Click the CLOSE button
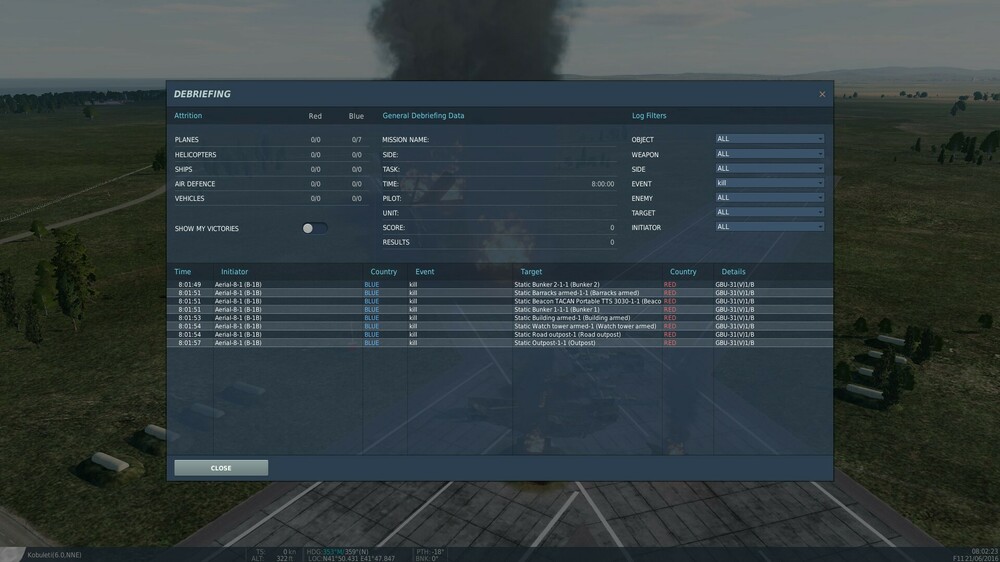The width and height of the screenshot is (1000, 562). pos(221,468)
